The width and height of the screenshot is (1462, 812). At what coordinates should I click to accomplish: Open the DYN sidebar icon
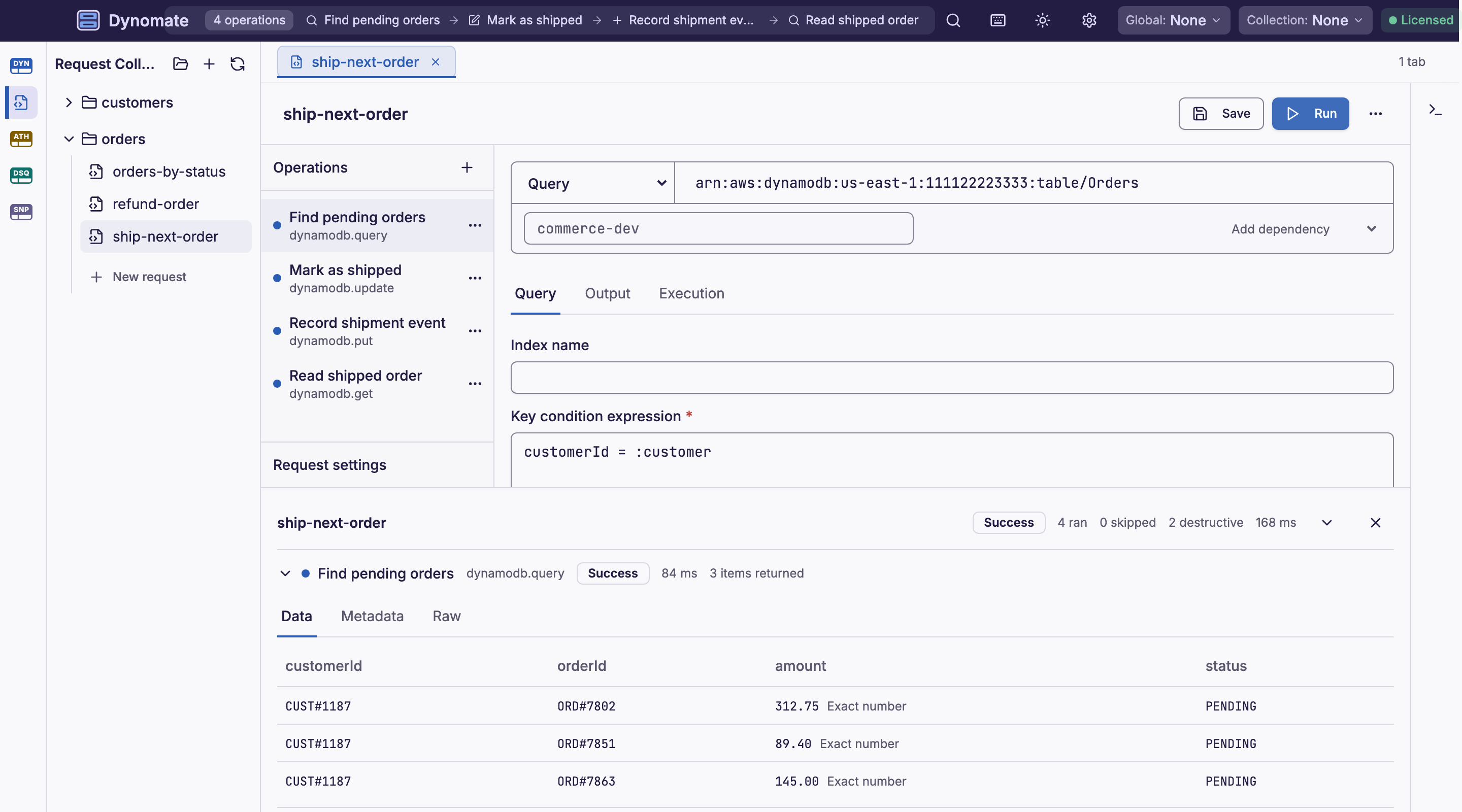[x=21, y=66]
